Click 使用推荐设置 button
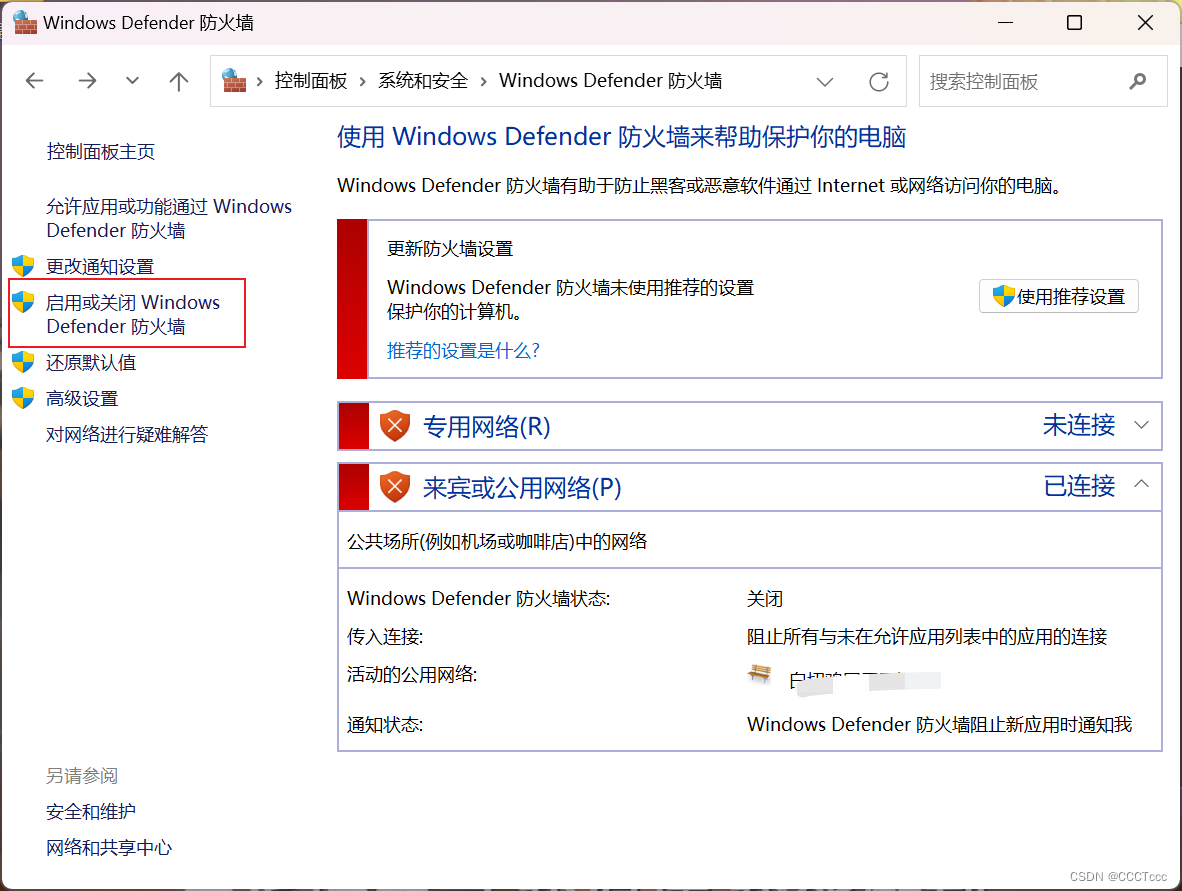This screenshot has width=1182, height=891. pyautogui.click(x=1058, y=296)
